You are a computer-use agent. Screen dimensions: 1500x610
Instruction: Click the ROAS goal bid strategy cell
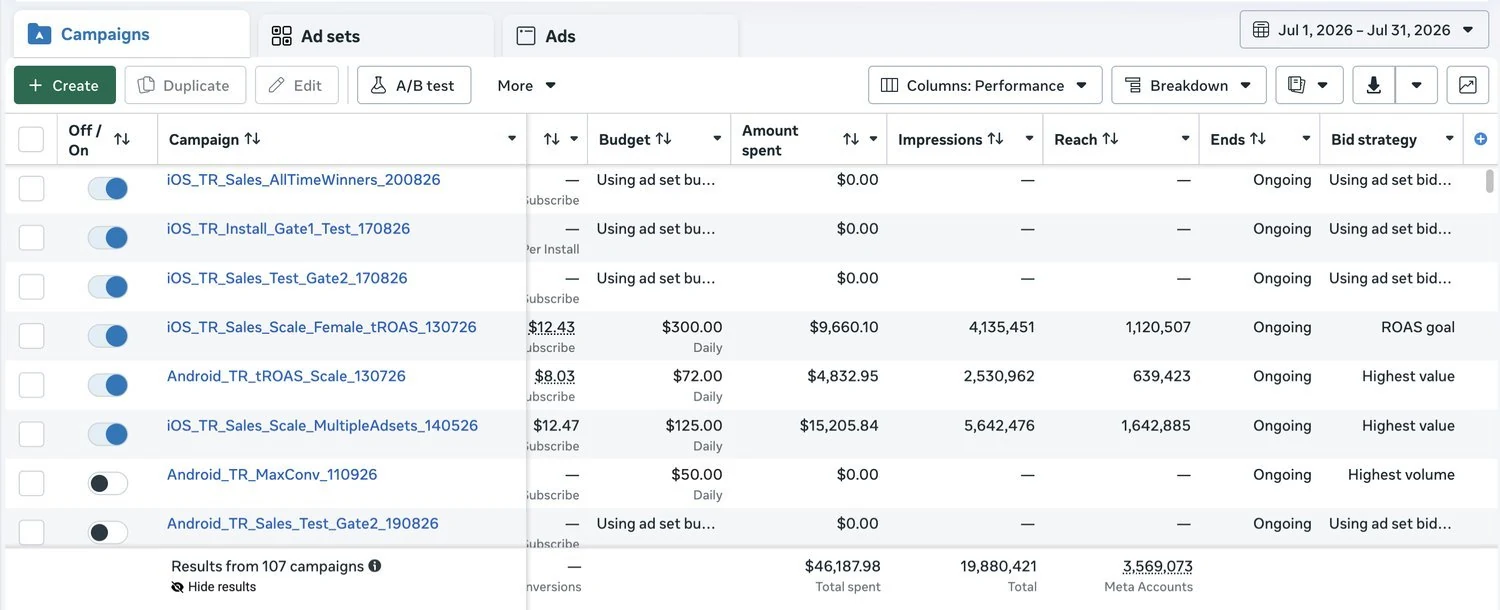click(x=1418, y=327)
